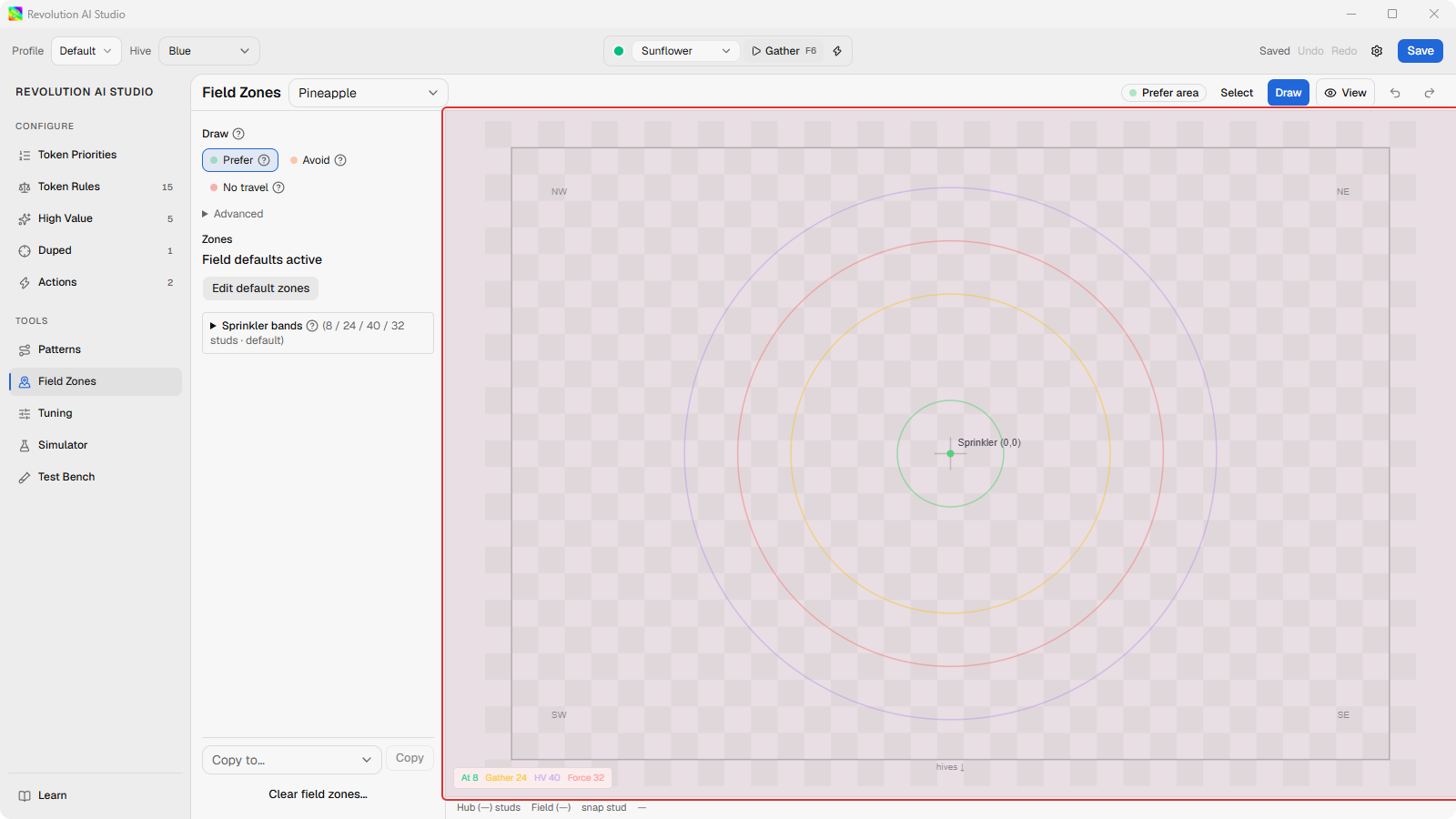
Task: Click the High Value sparkle icon
Action: coord(25,219)
